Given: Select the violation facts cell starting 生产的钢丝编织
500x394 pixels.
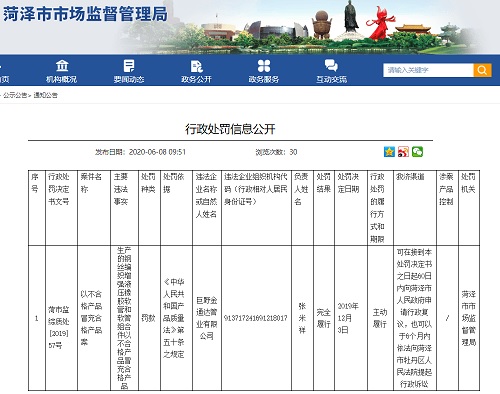Looking at the screenshot, I should pos(124,318).
